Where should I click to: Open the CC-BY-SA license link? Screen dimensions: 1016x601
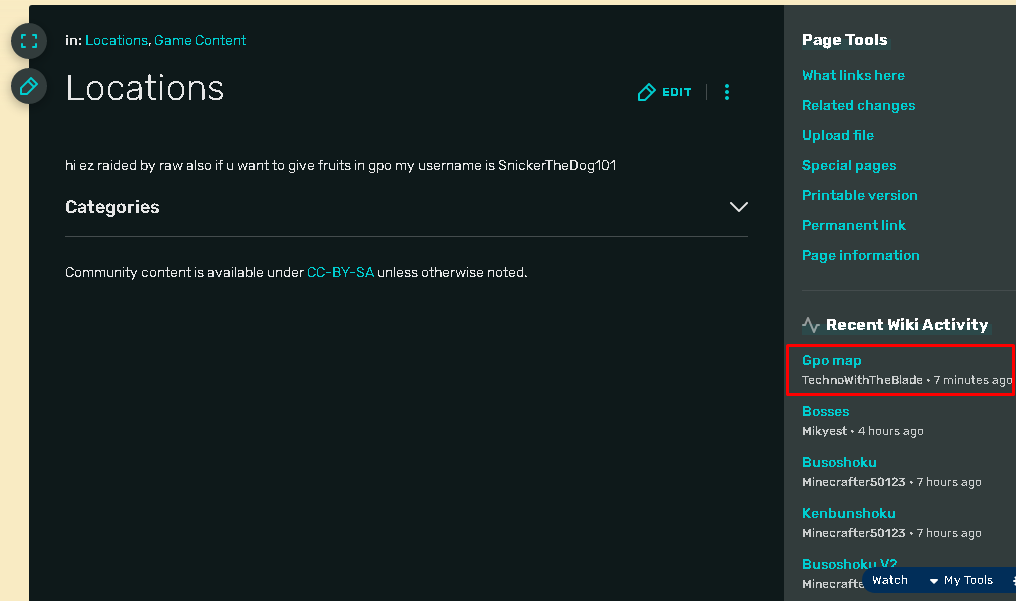(341, 272)
